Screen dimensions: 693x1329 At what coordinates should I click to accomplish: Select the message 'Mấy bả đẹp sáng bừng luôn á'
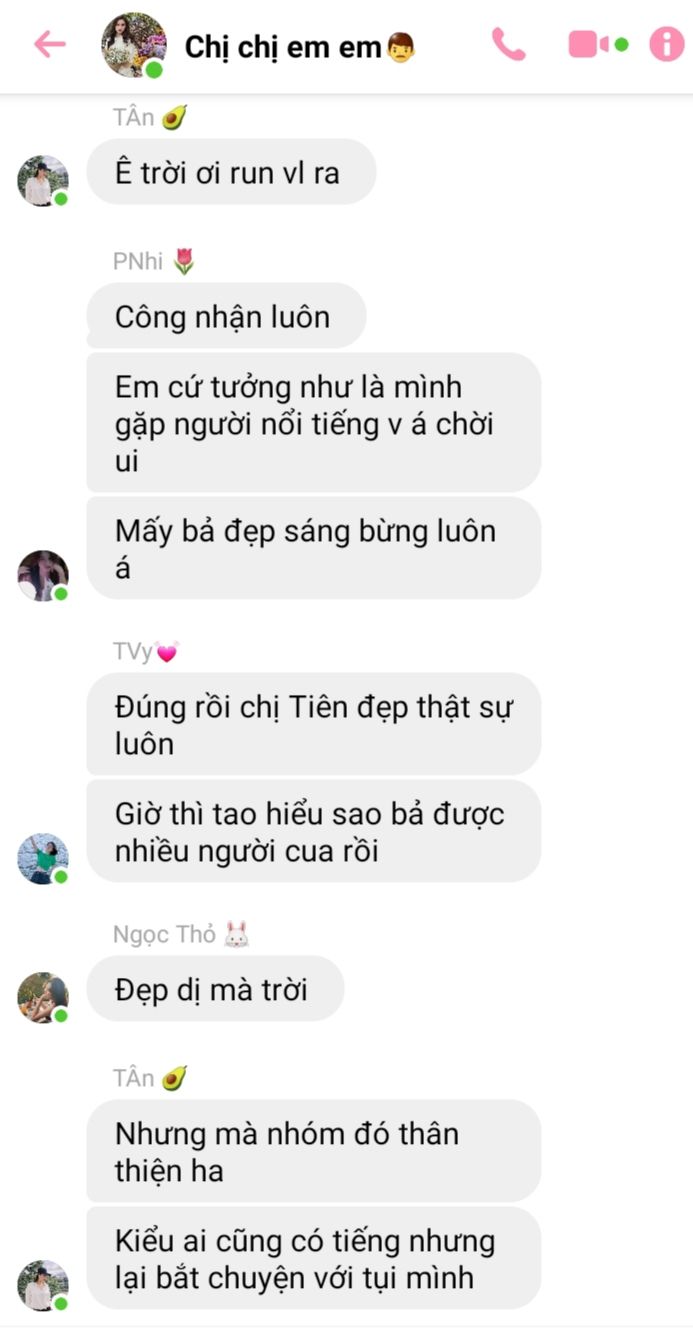314,548
